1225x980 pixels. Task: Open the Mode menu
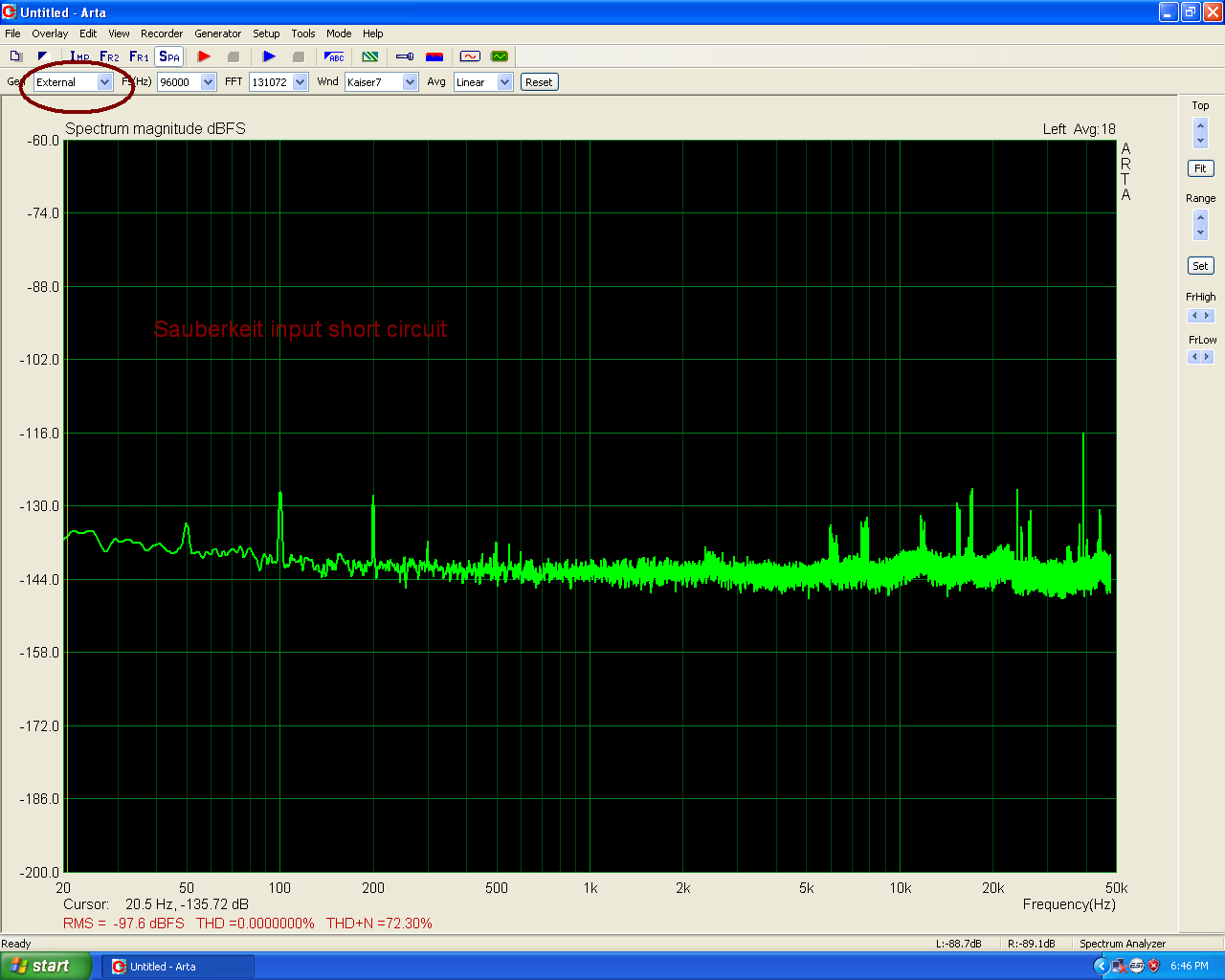(x=339, y=33)
